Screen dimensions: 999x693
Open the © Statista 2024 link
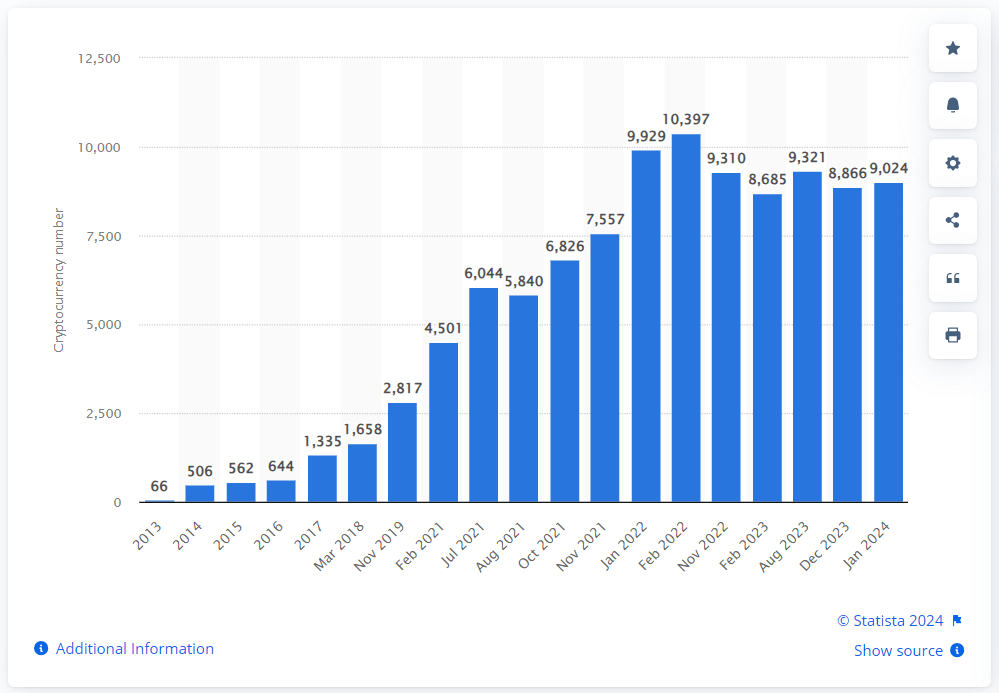click(890, 621)
